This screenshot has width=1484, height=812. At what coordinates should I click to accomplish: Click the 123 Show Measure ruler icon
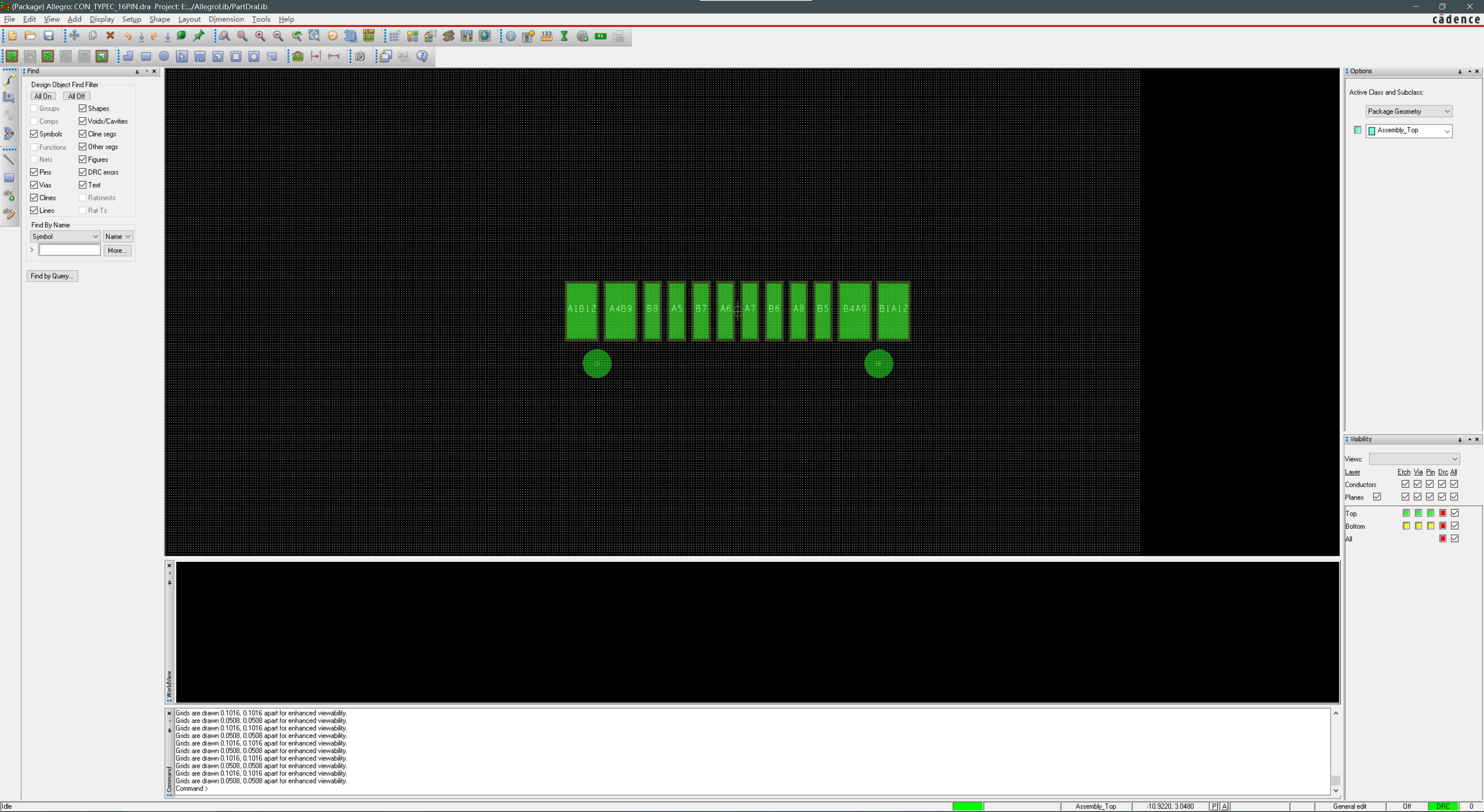coord(547,36)
